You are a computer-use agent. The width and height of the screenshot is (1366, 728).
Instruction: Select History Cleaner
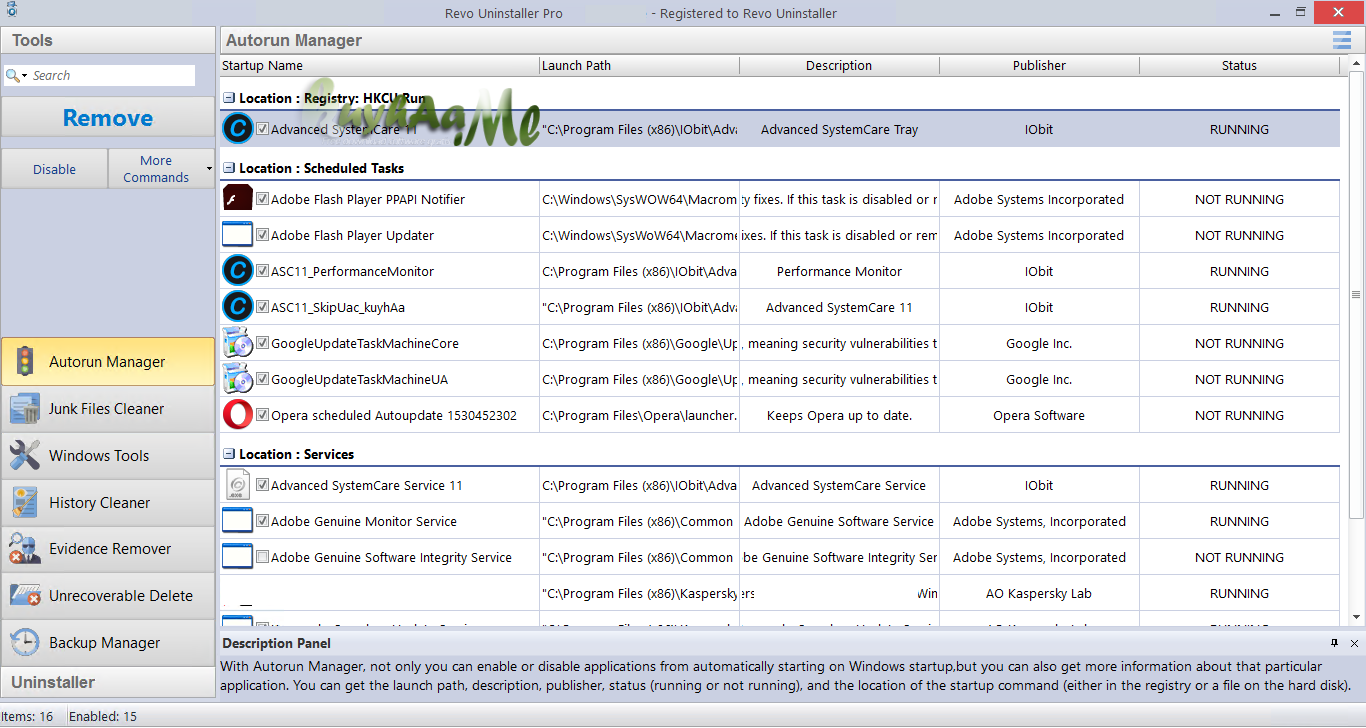tap(108, 502)
